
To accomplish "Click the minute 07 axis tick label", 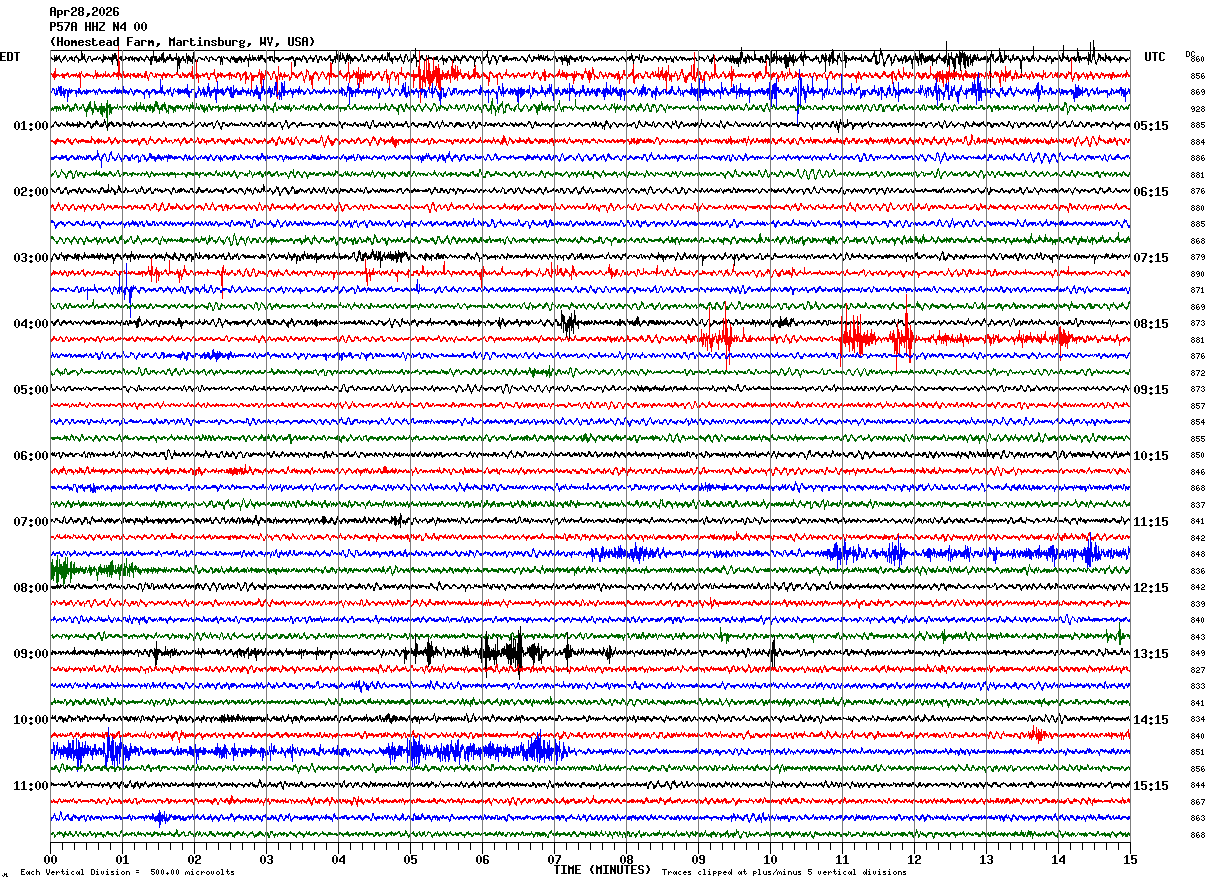I will click(x=554, y=859).
